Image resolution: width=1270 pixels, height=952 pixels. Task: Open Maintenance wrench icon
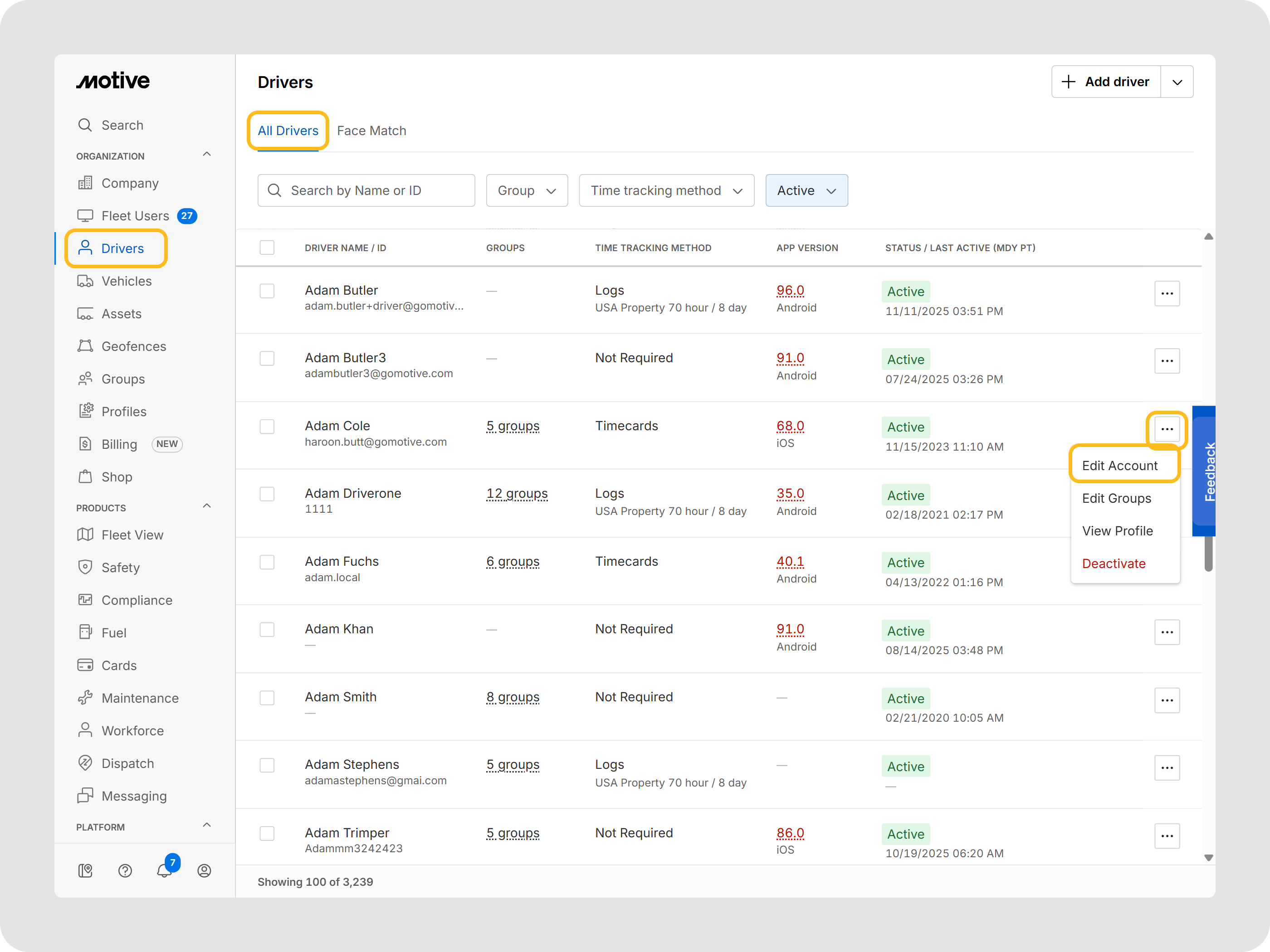point(85,698)
